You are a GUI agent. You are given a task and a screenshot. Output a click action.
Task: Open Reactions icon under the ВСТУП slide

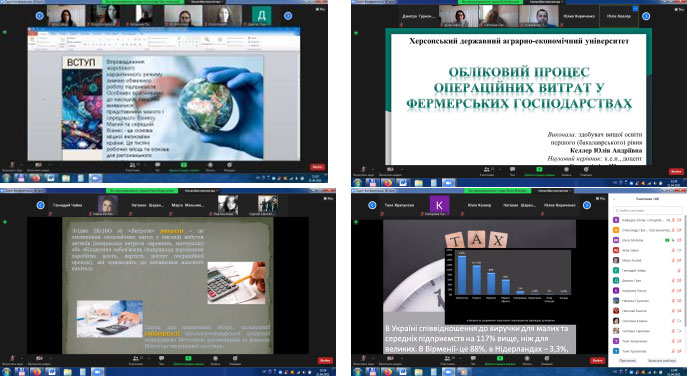(x=230, y=165)
